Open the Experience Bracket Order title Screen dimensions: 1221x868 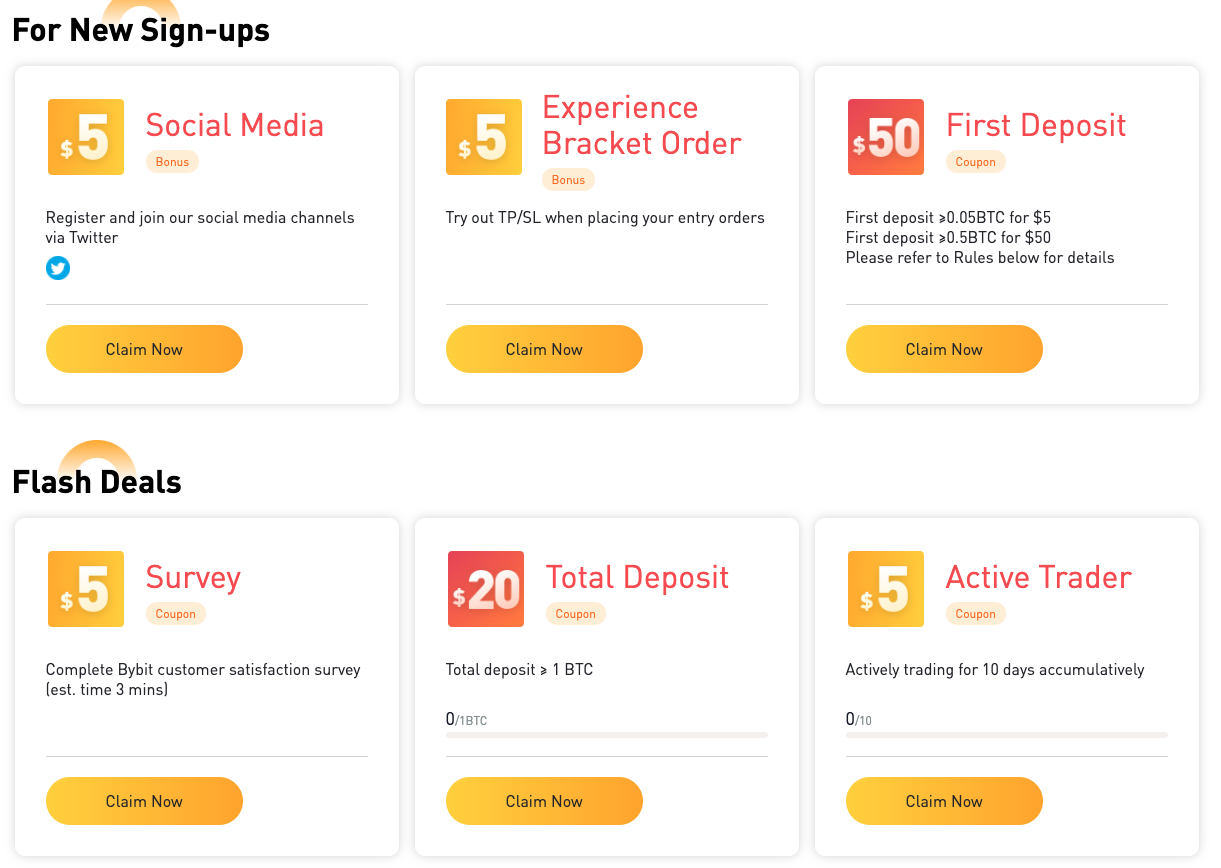coord(642,125)
